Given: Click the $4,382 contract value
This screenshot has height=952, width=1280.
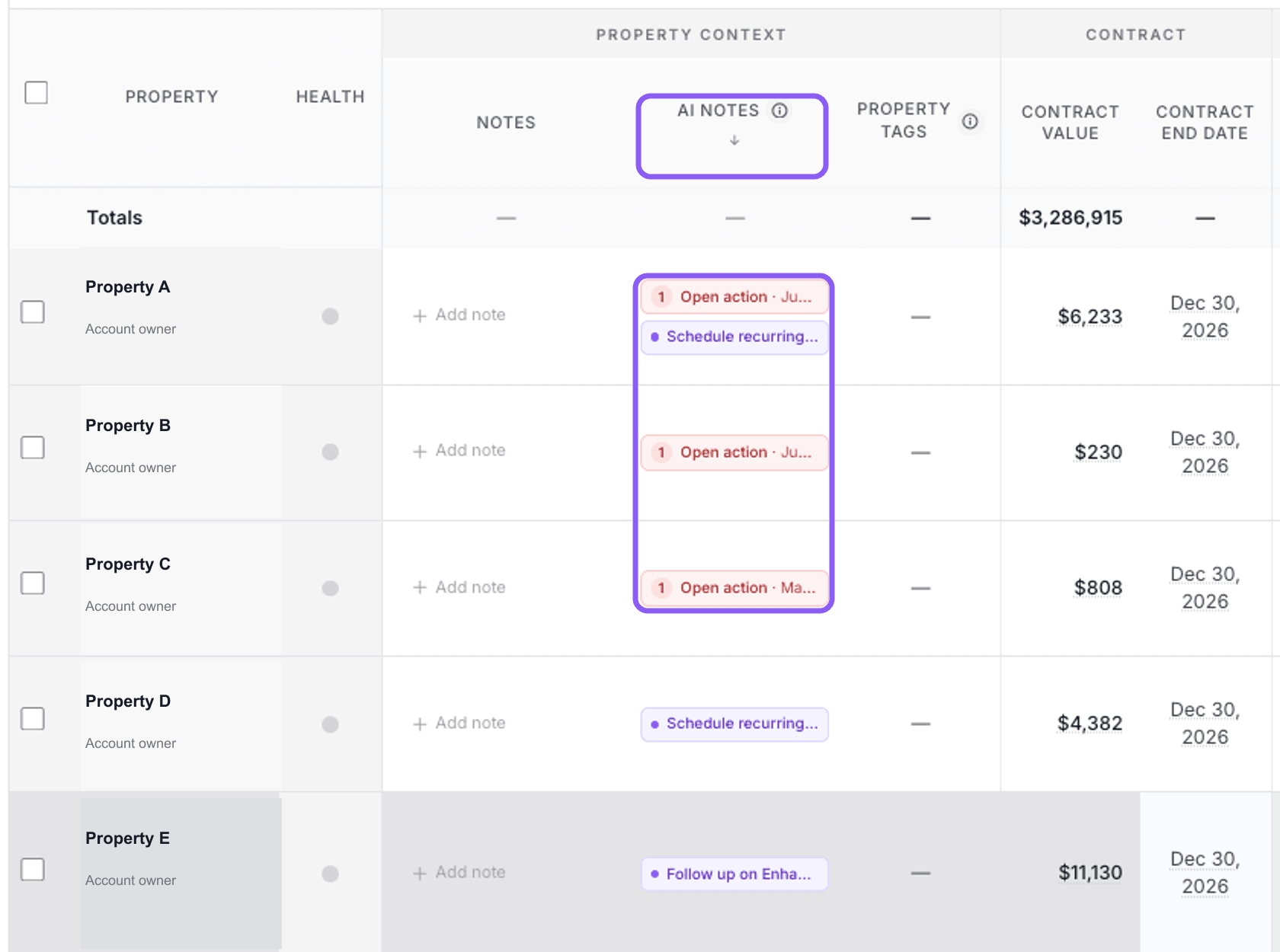Looking at the screenshot, I should [1090, 724].
